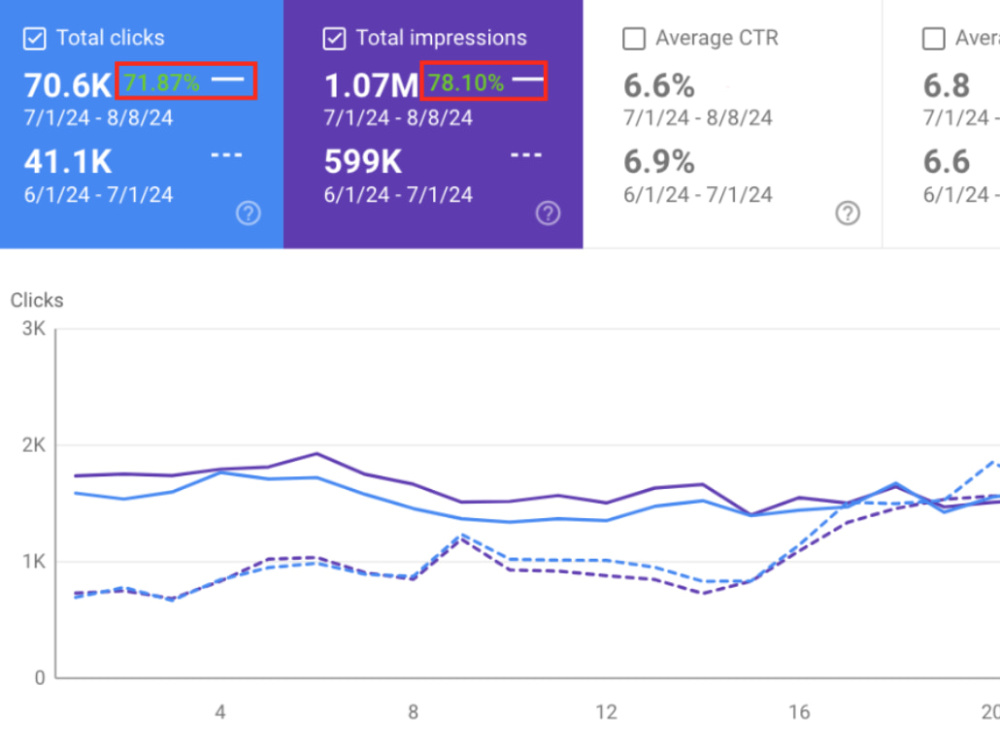
Task: Enable the Average CTR checkbox
Action: pos(634,38)
